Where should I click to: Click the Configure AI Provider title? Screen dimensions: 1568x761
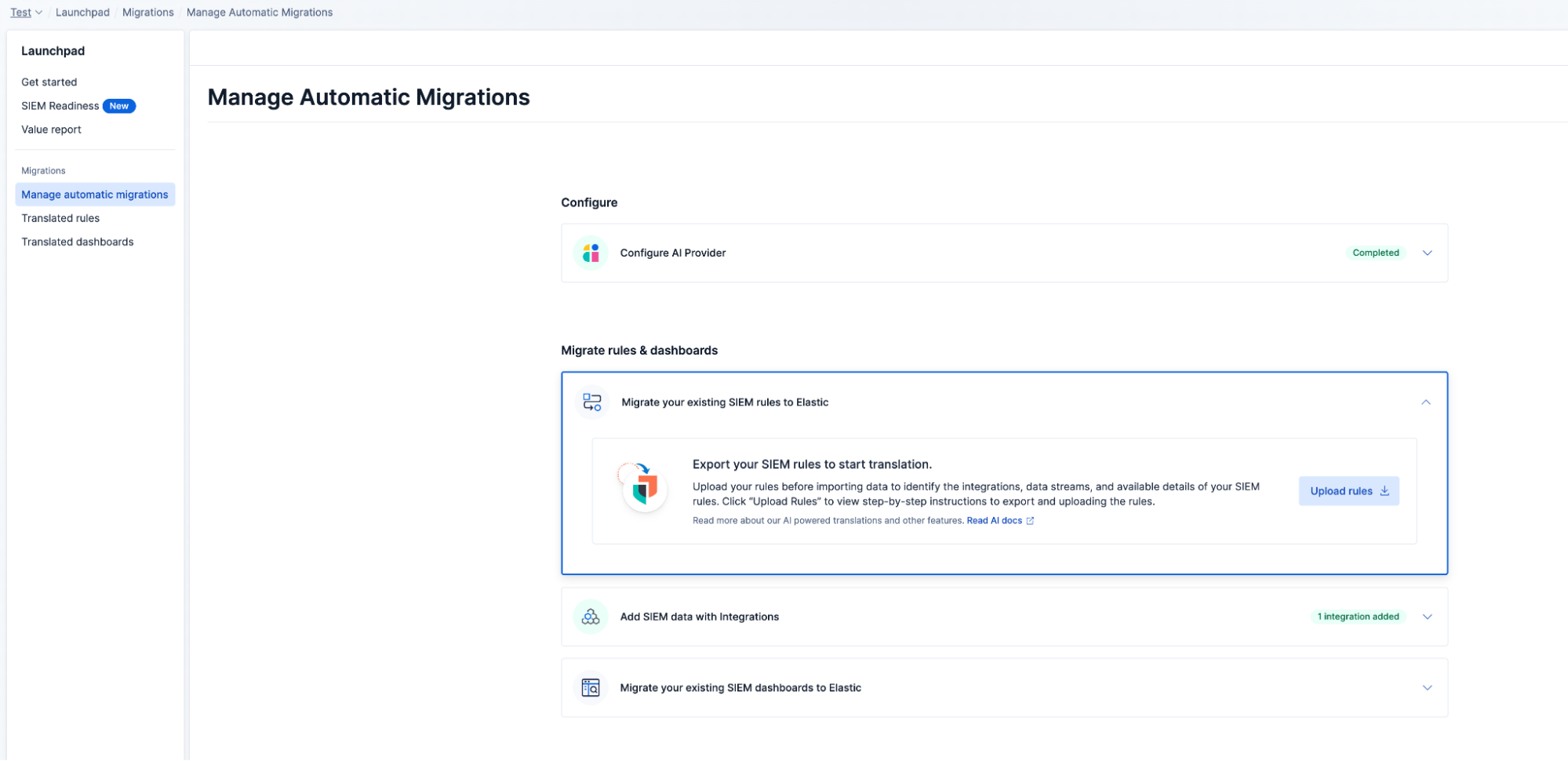(673, 253)
